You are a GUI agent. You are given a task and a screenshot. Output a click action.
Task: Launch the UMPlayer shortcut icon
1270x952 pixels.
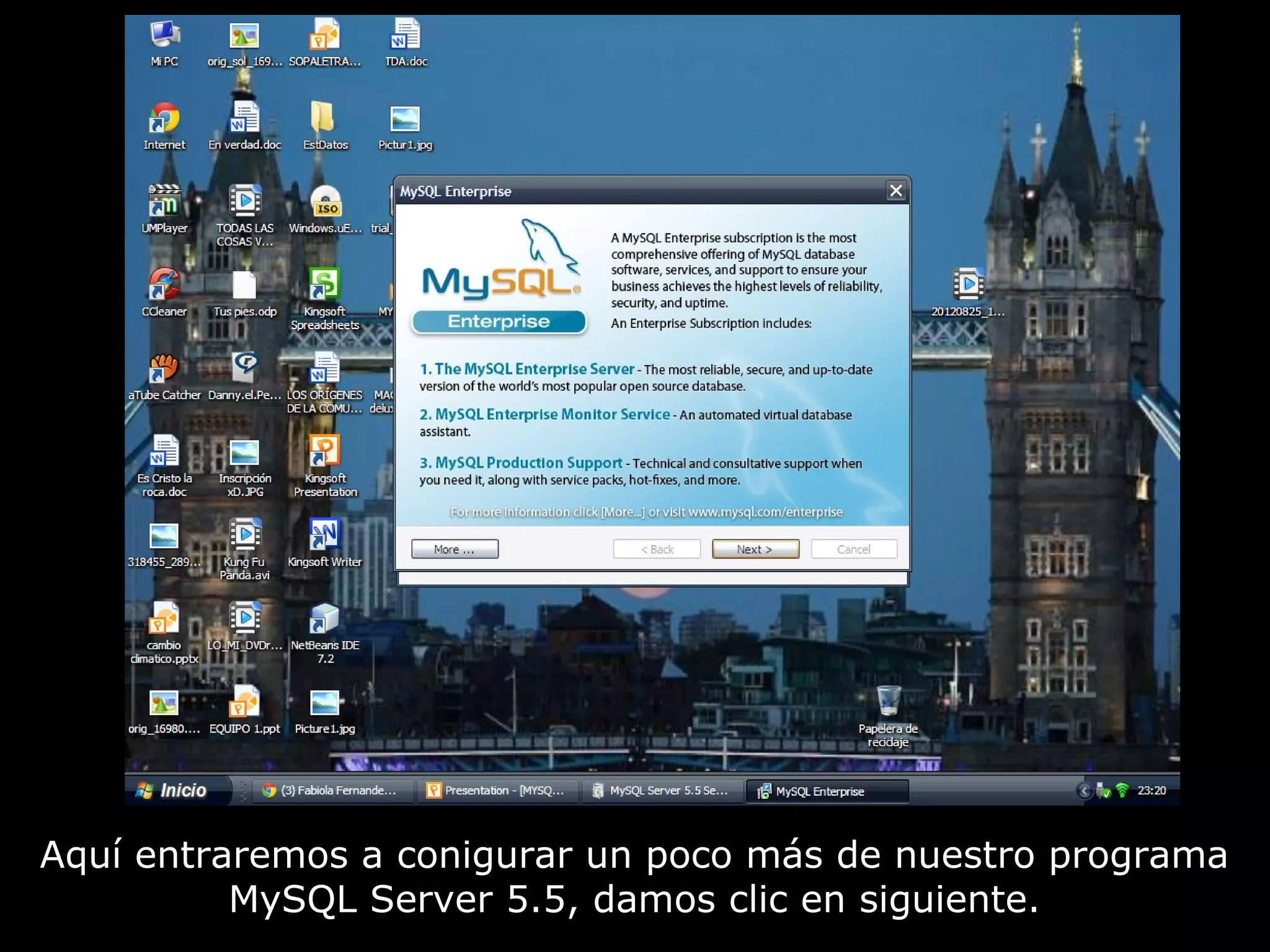click(x=164, y=209)
